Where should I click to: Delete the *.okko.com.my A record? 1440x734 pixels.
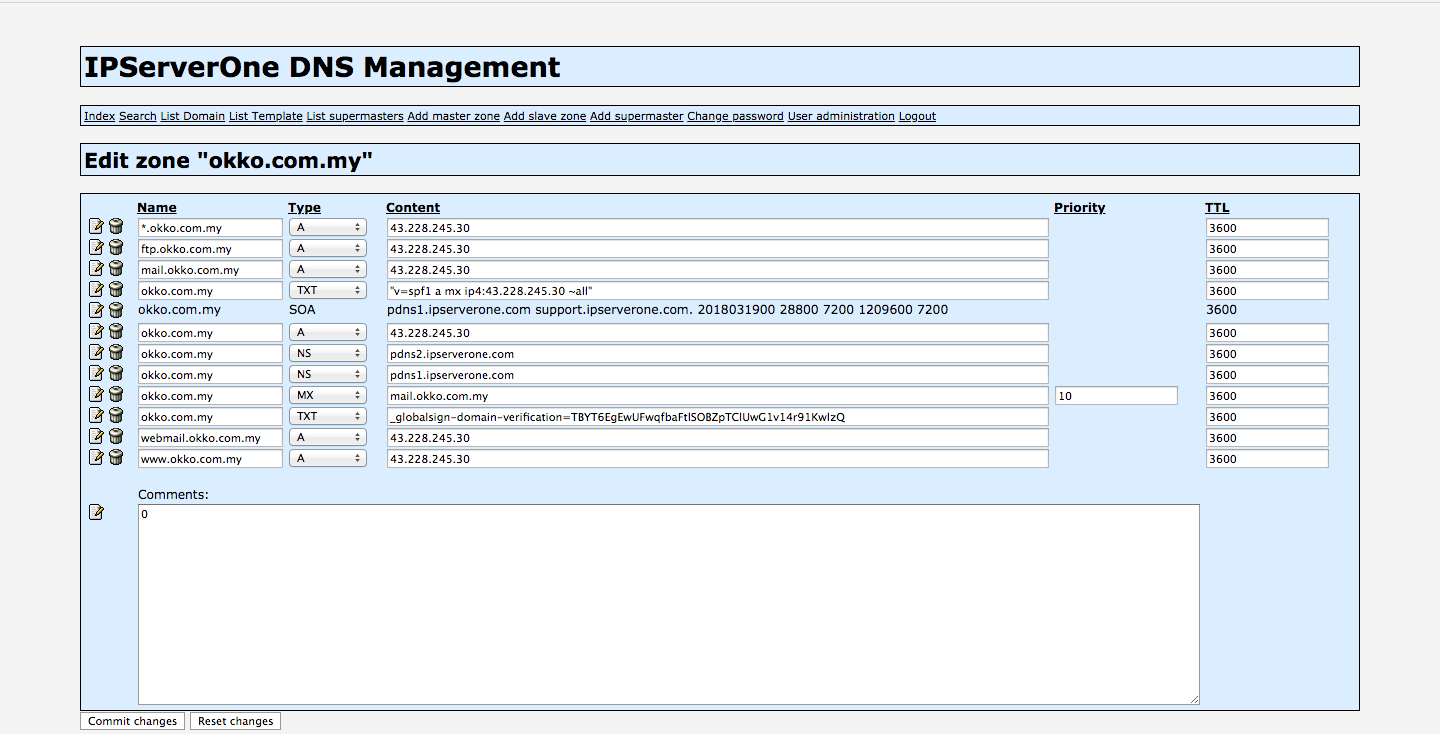tap(116, 227)
